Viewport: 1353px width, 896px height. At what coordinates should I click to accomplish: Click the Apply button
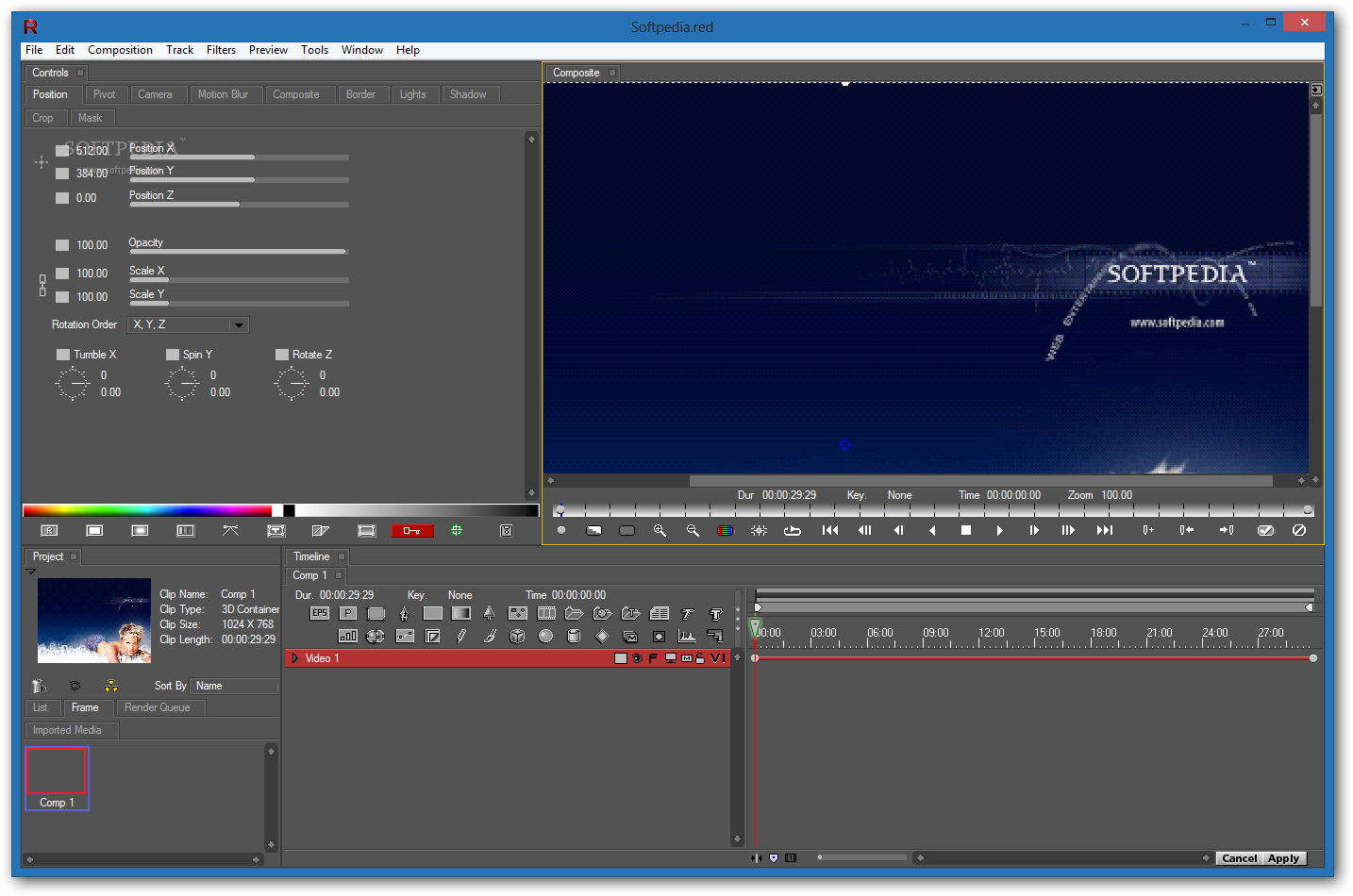[x=1283, y=858]
